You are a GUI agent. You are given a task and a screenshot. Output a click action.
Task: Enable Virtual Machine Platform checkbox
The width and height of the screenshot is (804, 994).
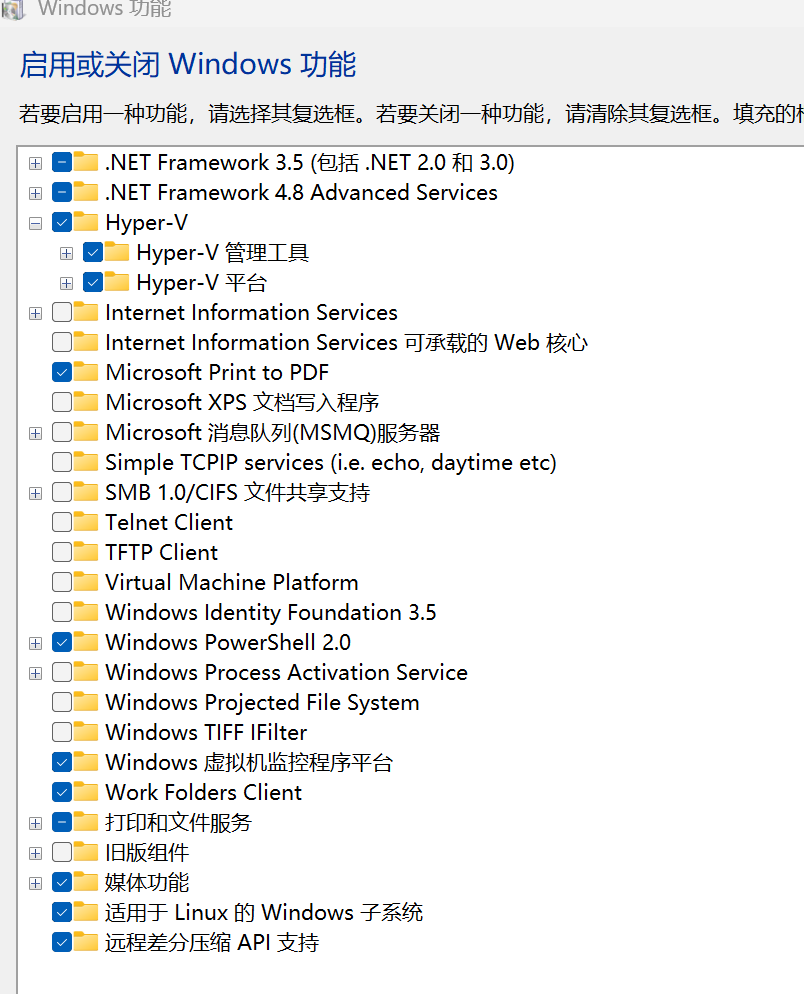point(62,582)
